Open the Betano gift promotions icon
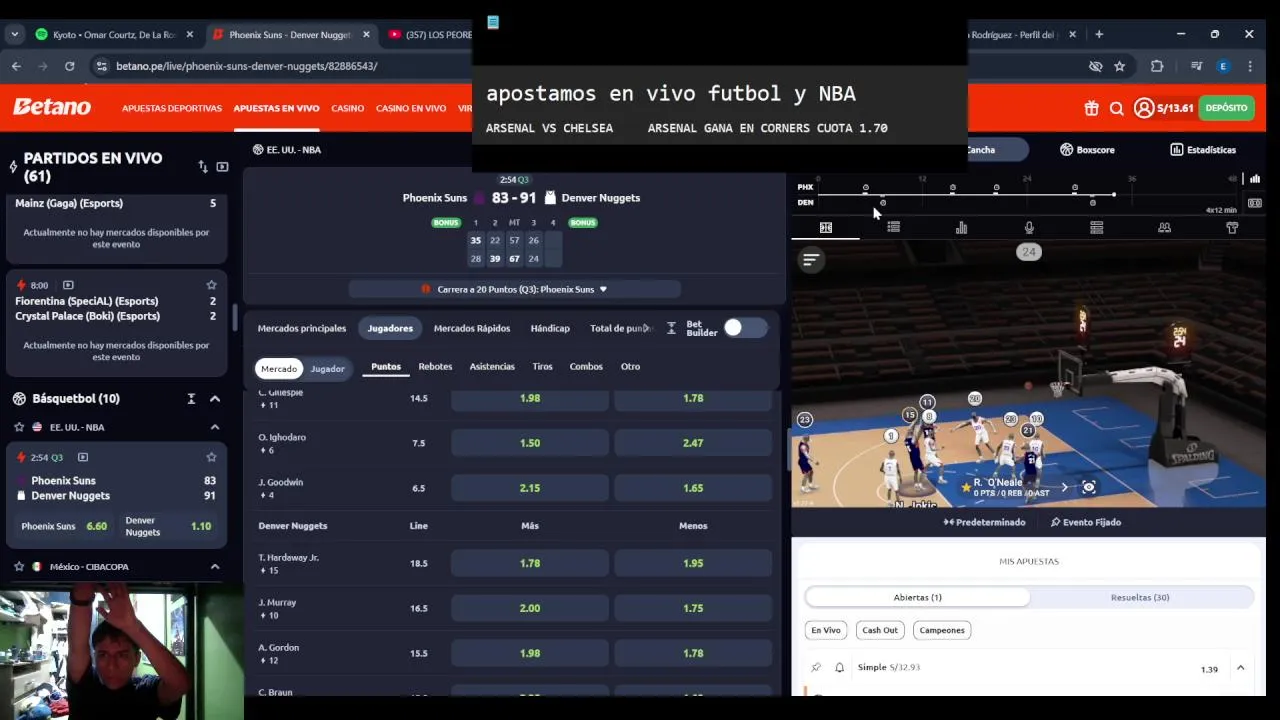This screenshot has height=720, width=1280. 1091,108
